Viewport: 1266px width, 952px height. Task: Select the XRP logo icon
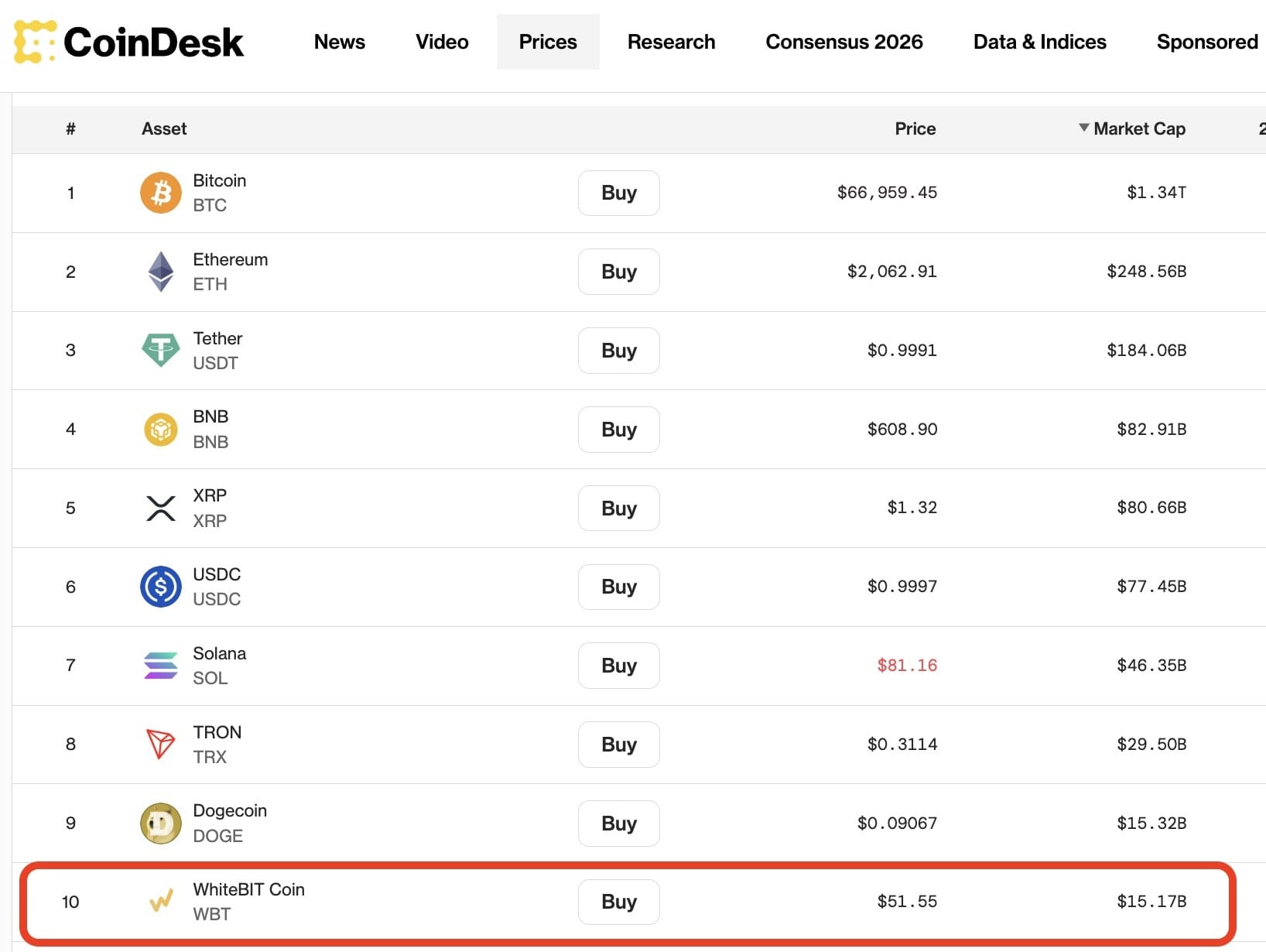(x=160, y=508)
